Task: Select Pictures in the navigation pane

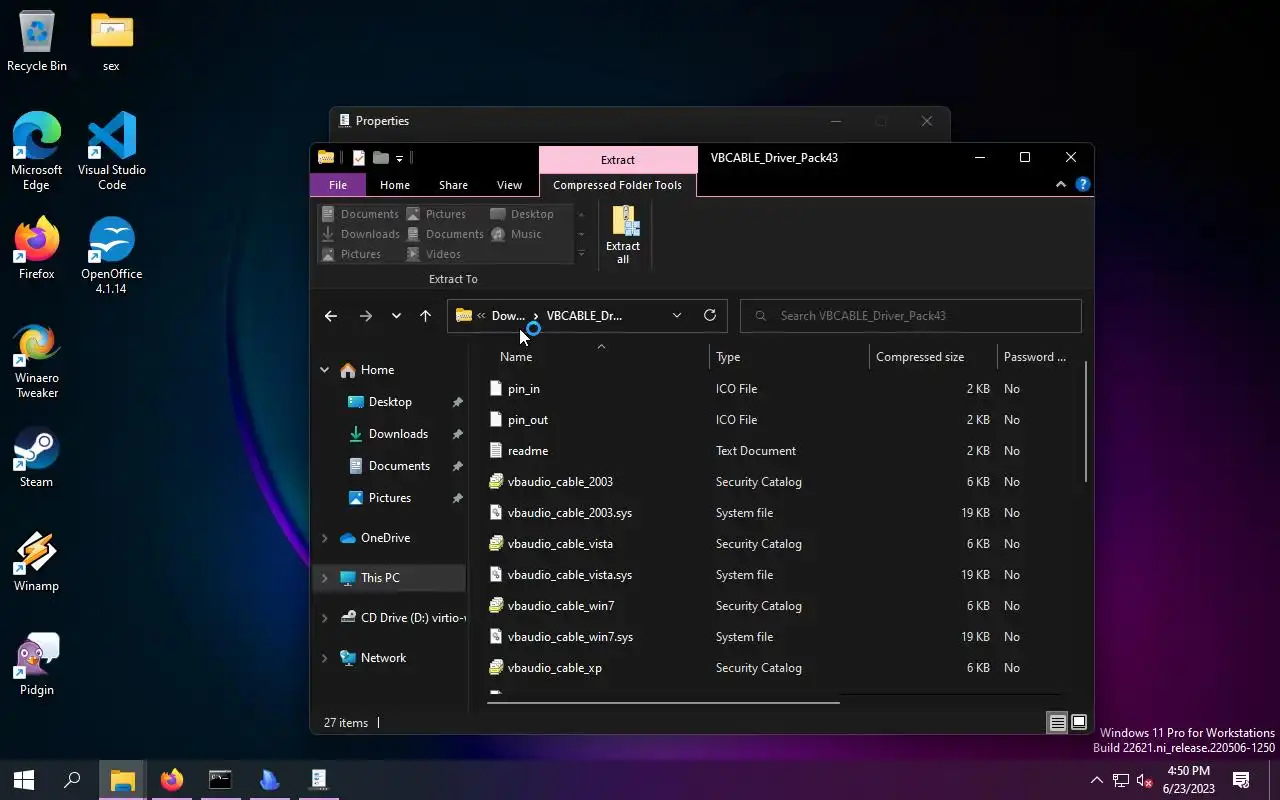Action: pyautogui.click(x=390, y=498)
